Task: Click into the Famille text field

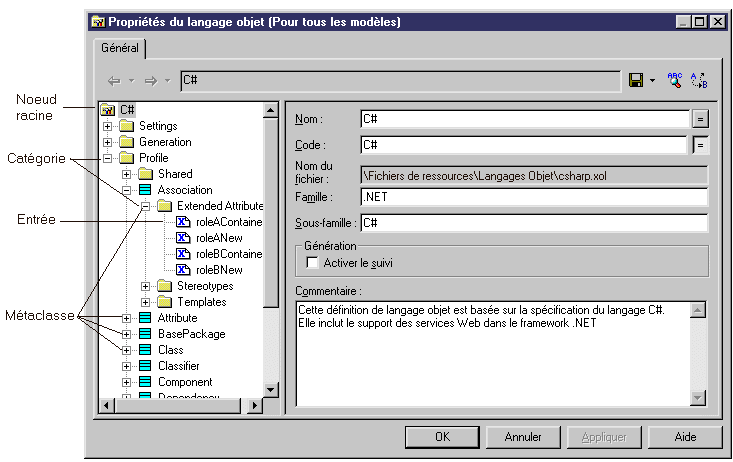Action: (x=533, y=196)
